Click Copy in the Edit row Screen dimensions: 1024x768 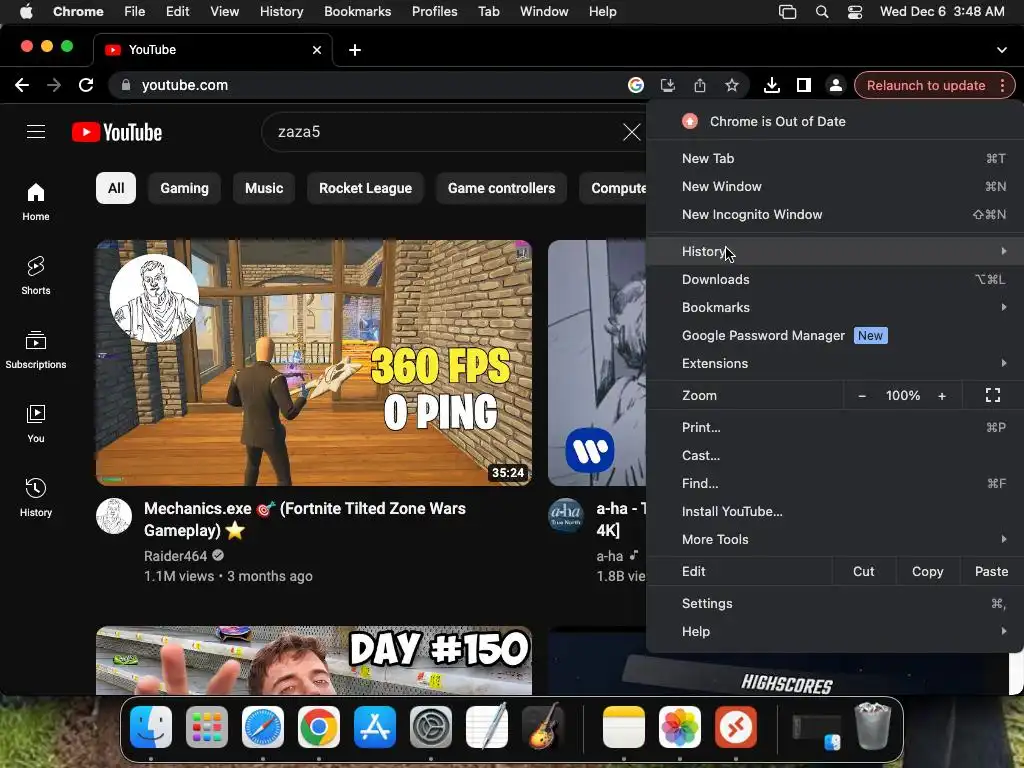point(927,571)
